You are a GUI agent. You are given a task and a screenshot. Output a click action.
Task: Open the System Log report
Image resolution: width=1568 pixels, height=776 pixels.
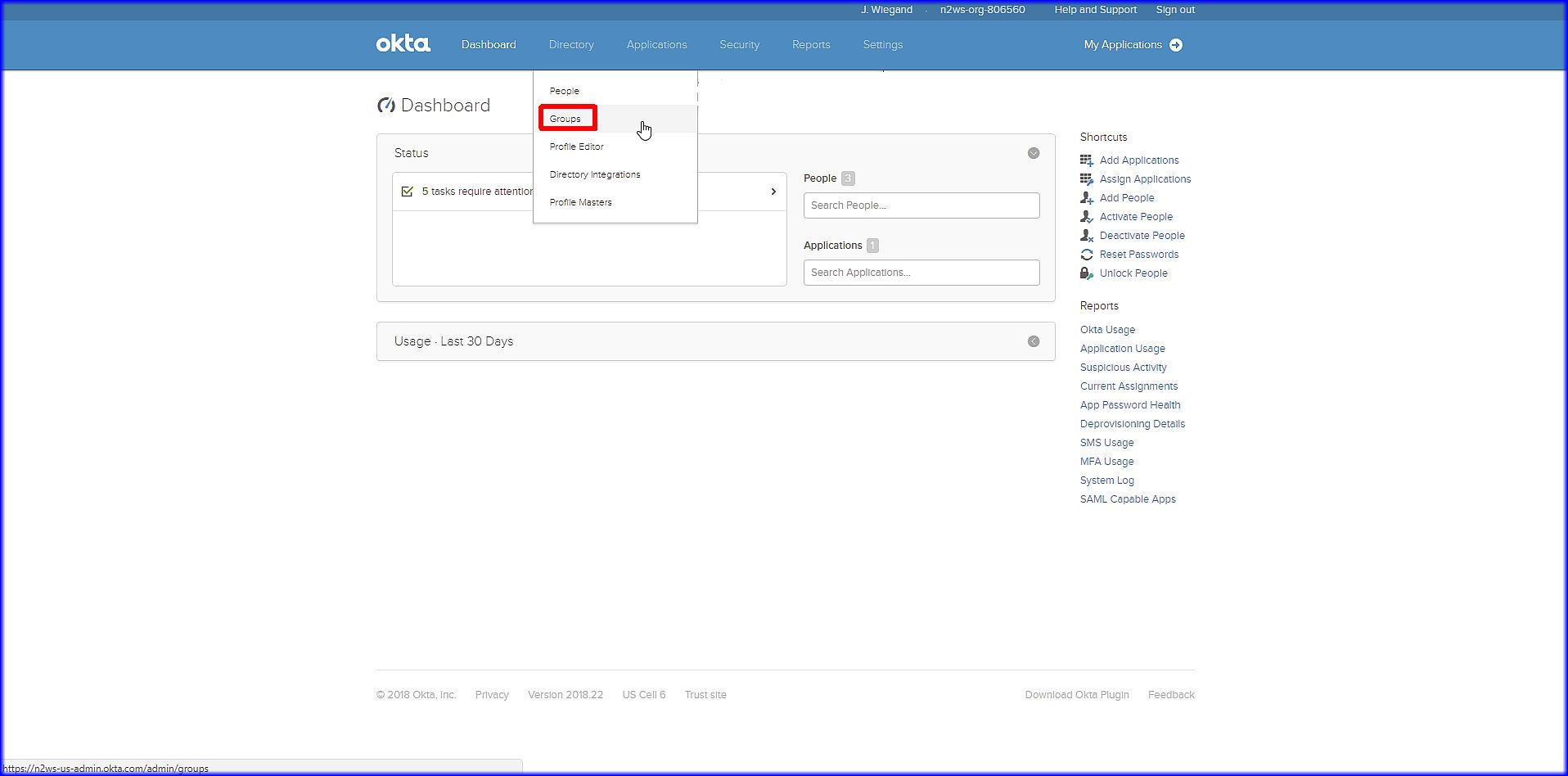(x=1107, y=480)
